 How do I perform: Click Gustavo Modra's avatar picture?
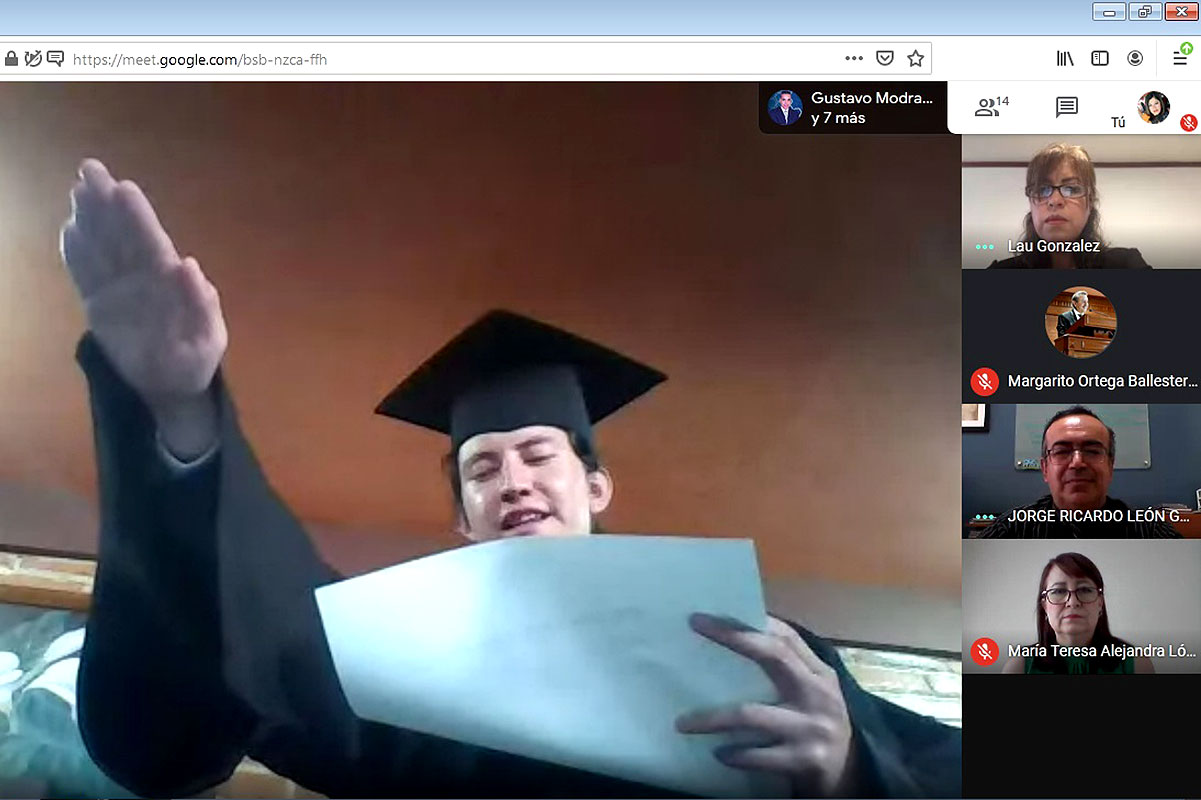(x=785, y=107)
